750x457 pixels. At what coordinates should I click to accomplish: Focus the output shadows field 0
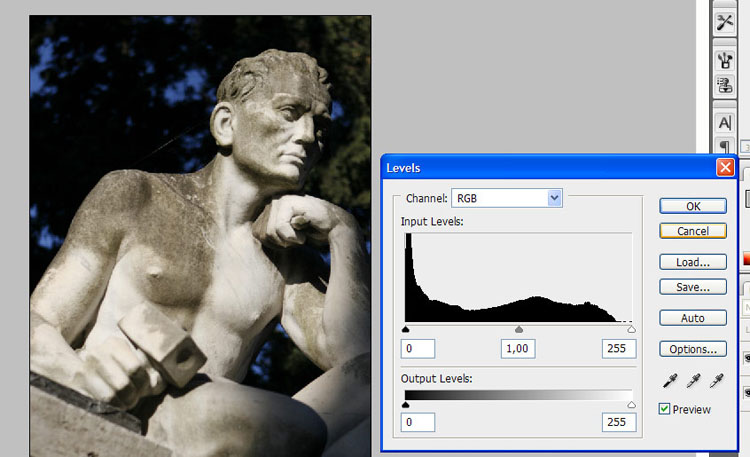click(418, 423)
